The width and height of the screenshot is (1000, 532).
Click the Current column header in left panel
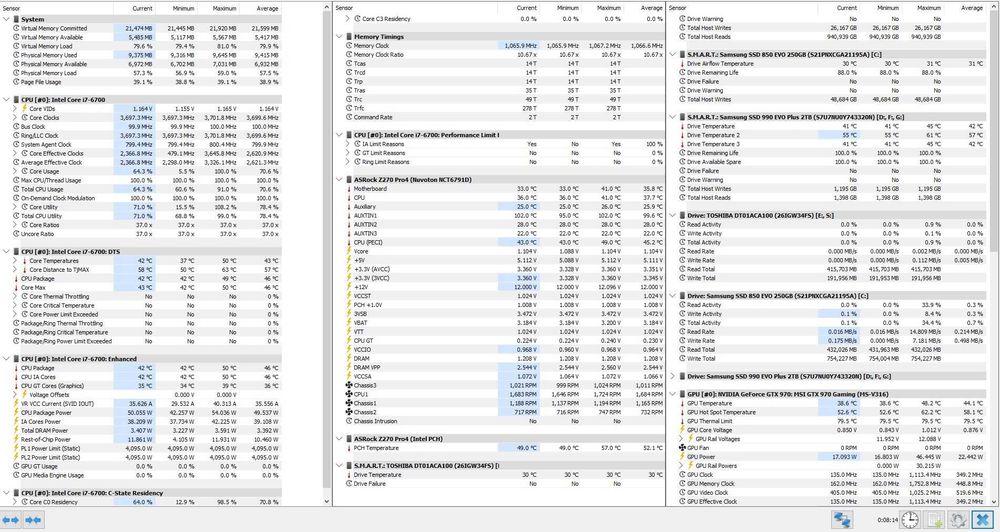coord(135,8)
